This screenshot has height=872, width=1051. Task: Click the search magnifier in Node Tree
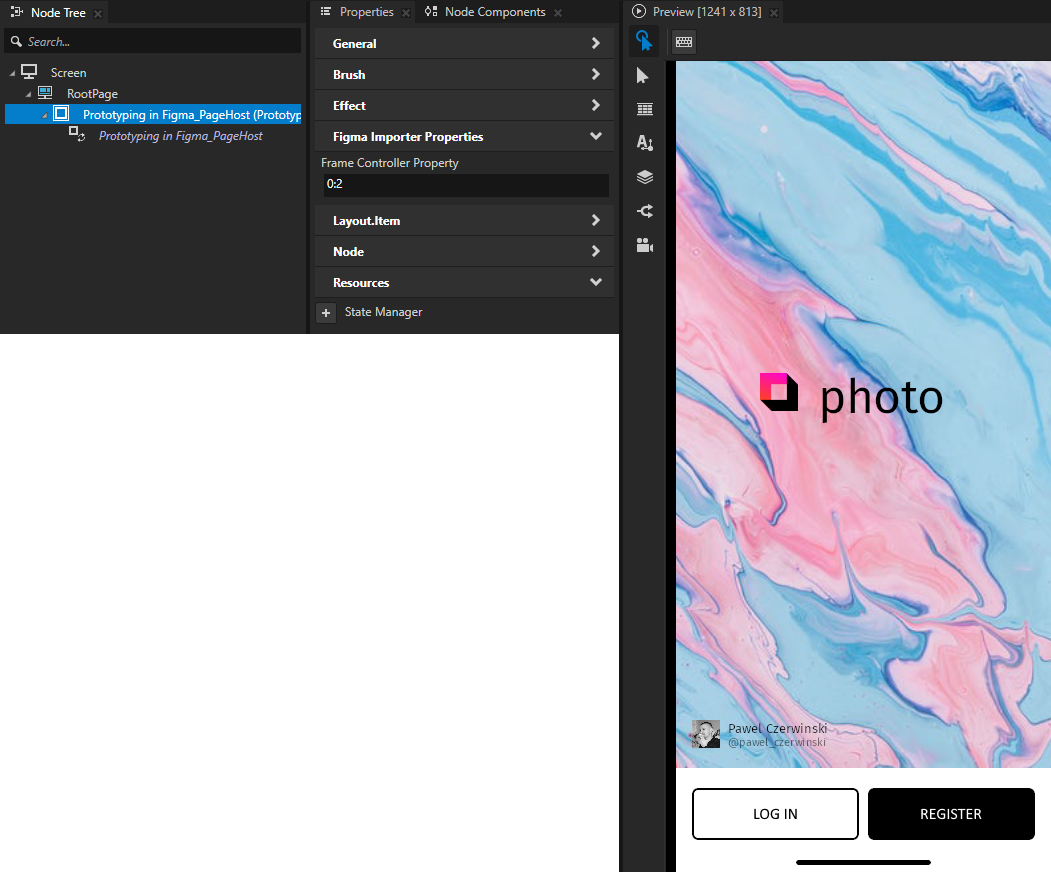click(16, 40)
